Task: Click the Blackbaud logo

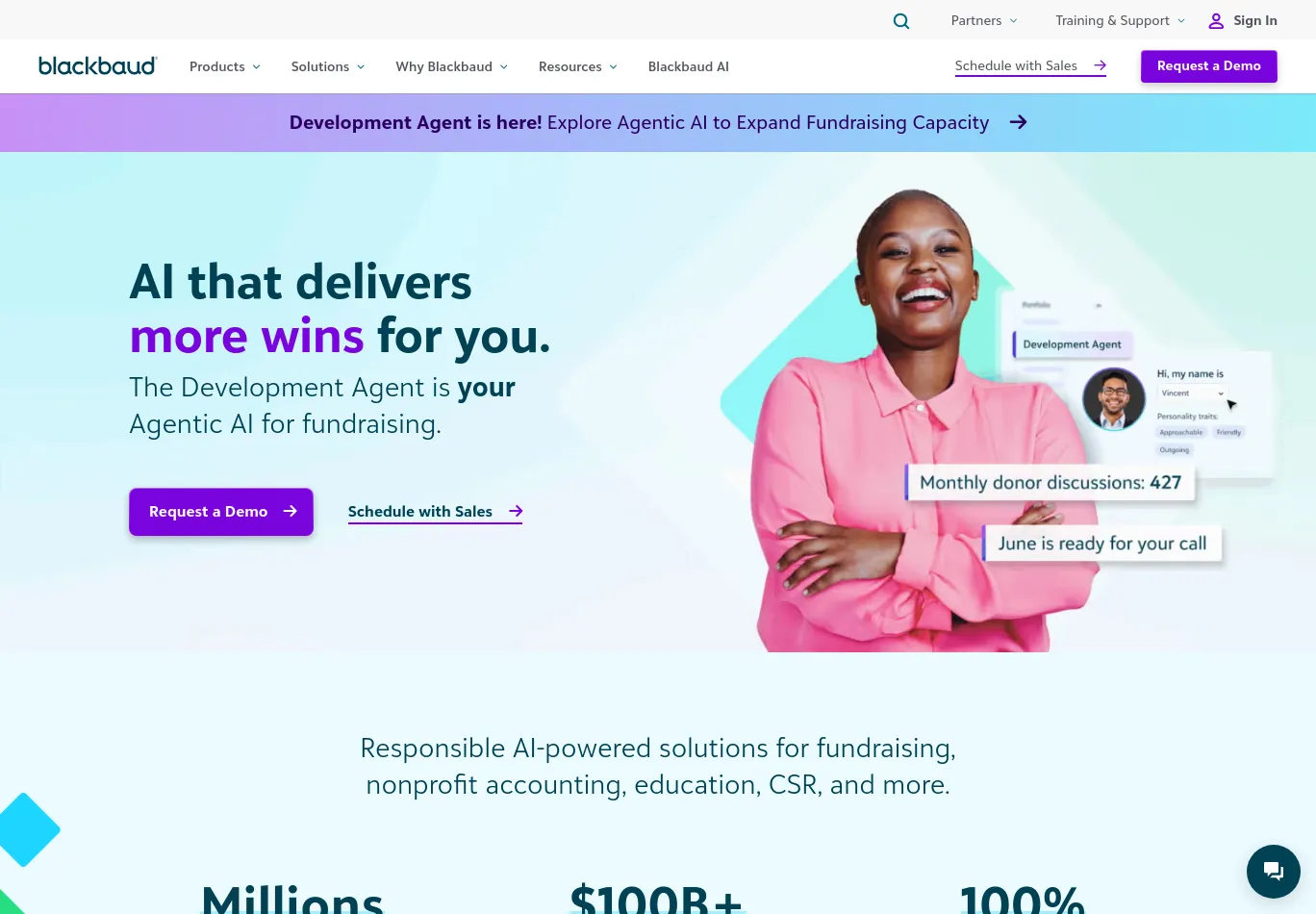Action: pos(97,65)
